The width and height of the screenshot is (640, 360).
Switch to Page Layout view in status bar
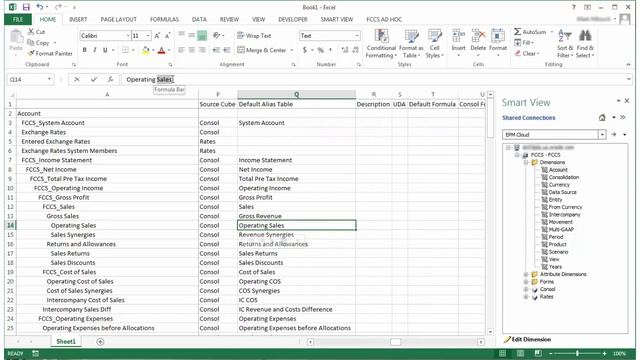(520, 353)
